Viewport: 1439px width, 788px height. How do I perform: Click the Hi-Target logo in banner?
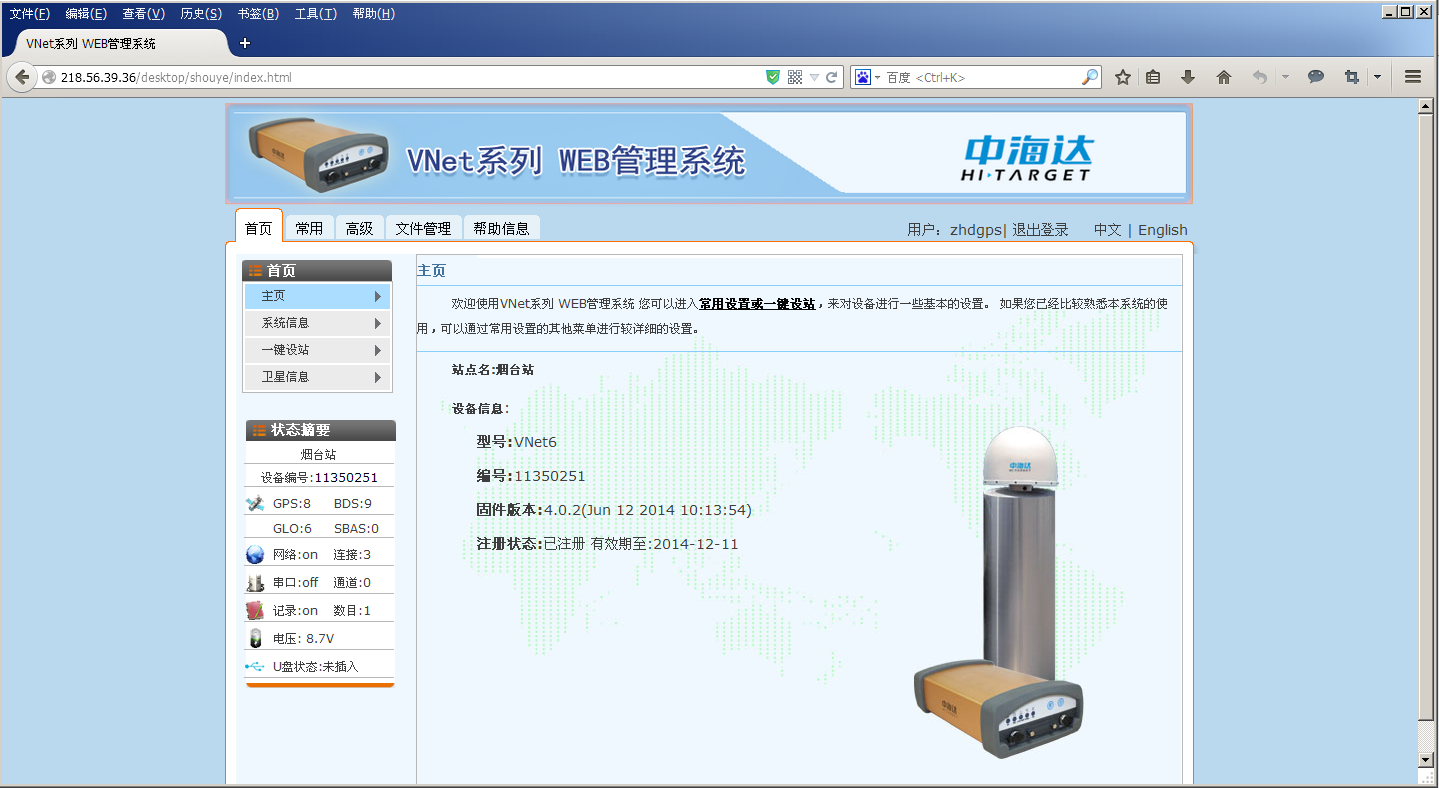point(1028,159)
